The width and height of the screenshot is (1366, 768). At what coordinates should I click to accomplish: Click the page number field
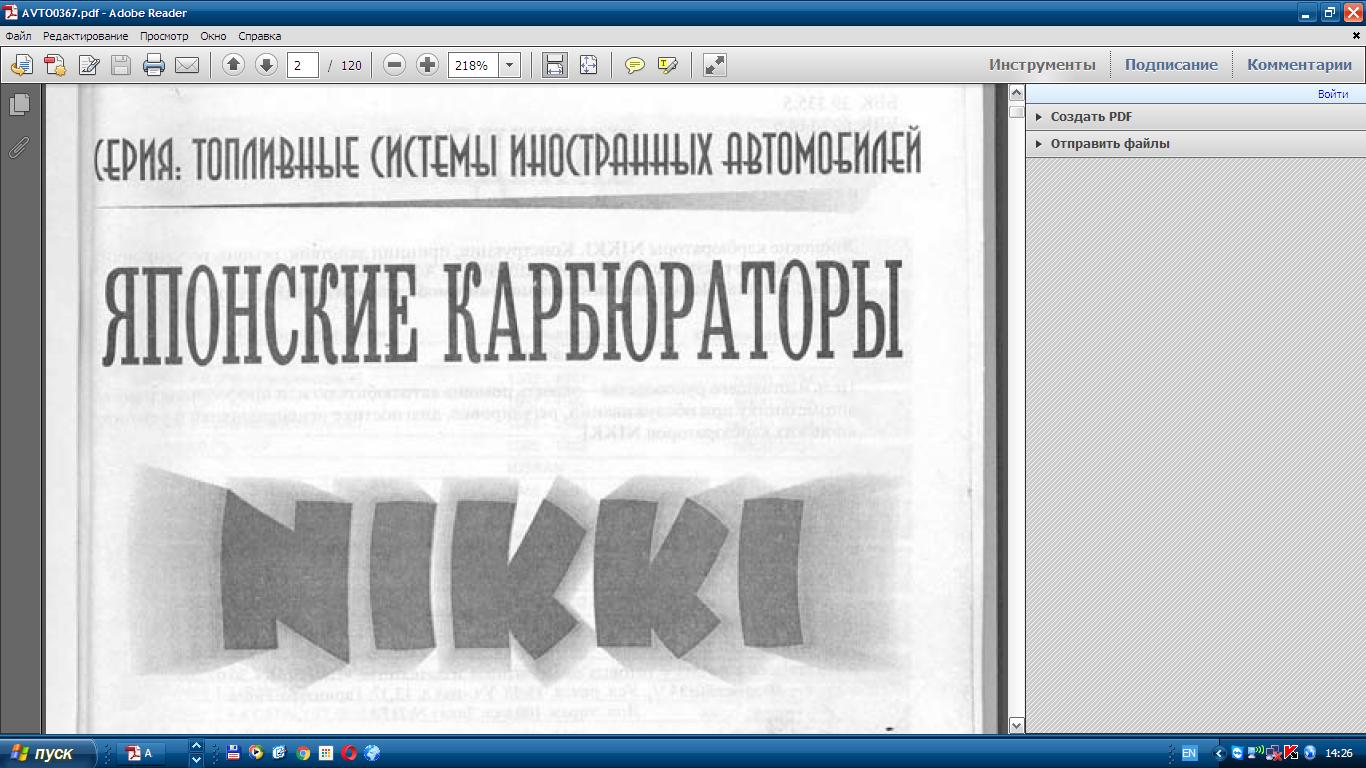click(x=303, y=65)
